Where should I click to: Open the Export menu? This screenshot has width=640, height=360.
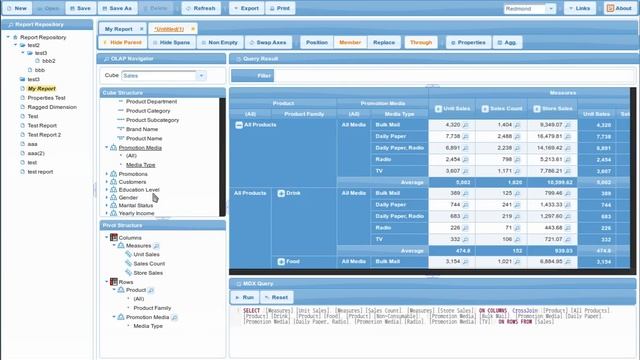click(246, 8)
